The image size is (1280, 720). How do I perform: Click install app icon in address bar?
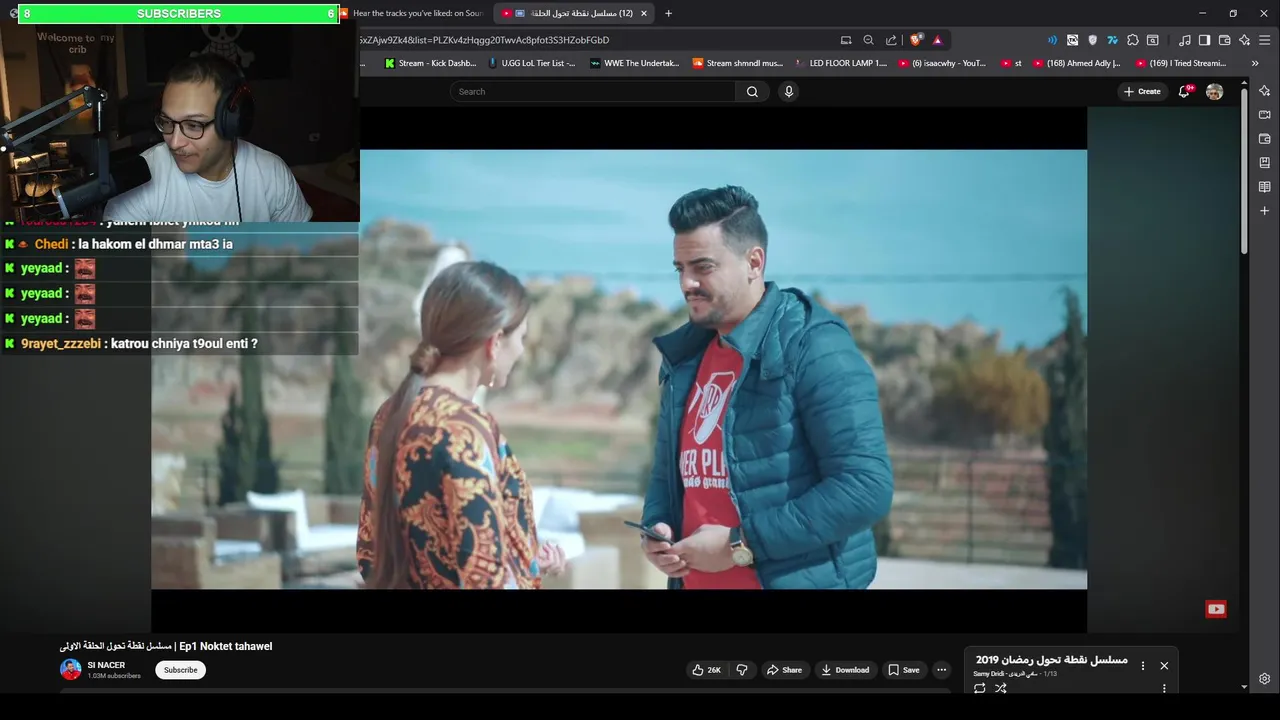click(x=846, y=40)
